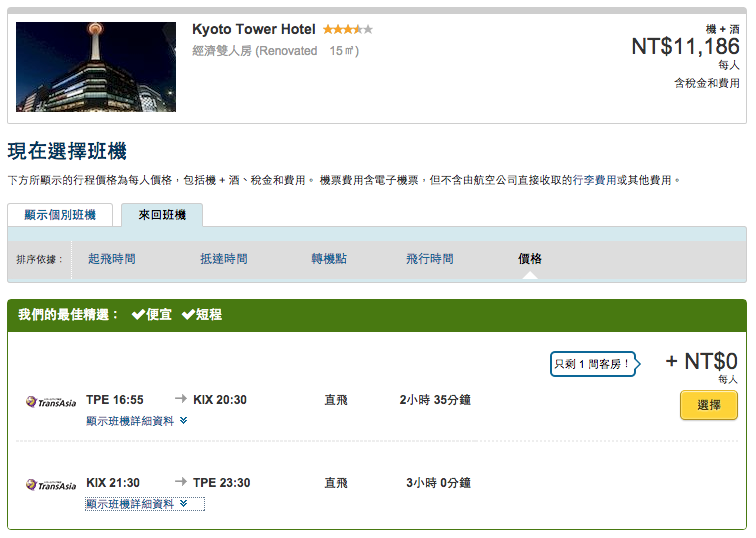The height and width of the screenshot is (538, 756).
Task: Click the 短程 checkmark icon
Action: click(188, 315)
